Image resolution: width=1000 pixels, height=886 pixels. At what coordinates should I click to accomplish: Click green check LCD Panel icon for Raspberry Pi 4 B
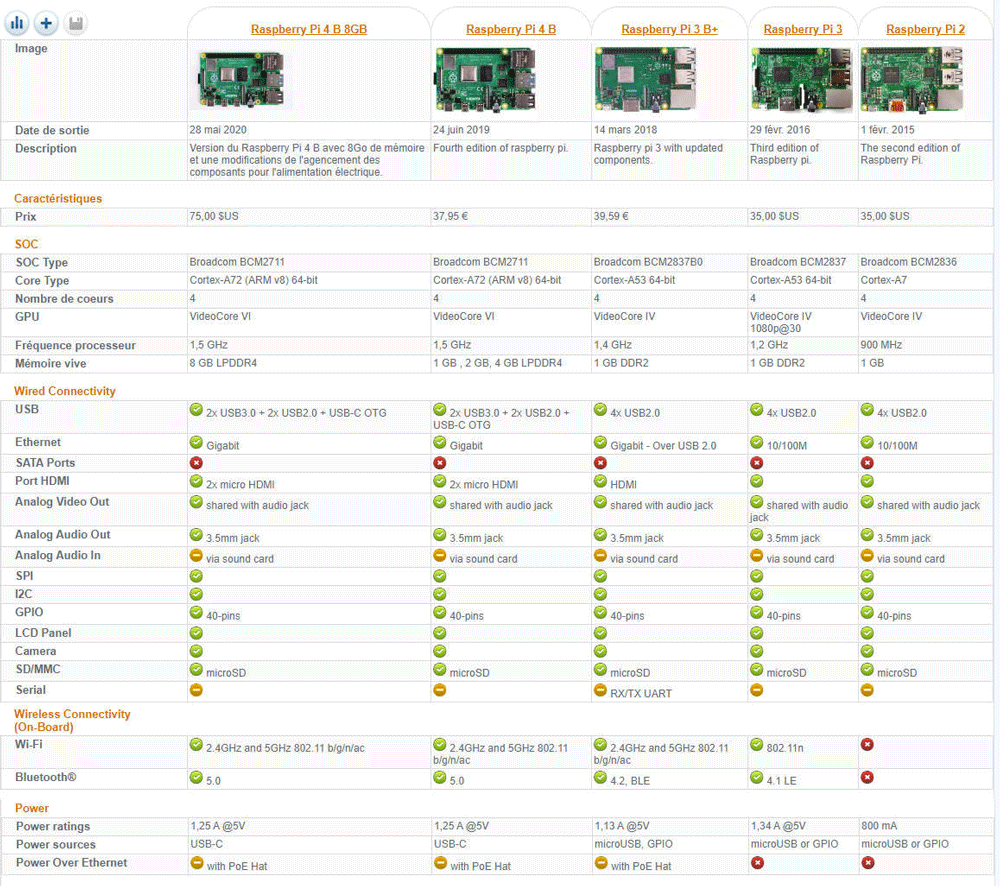click(440, 633)
